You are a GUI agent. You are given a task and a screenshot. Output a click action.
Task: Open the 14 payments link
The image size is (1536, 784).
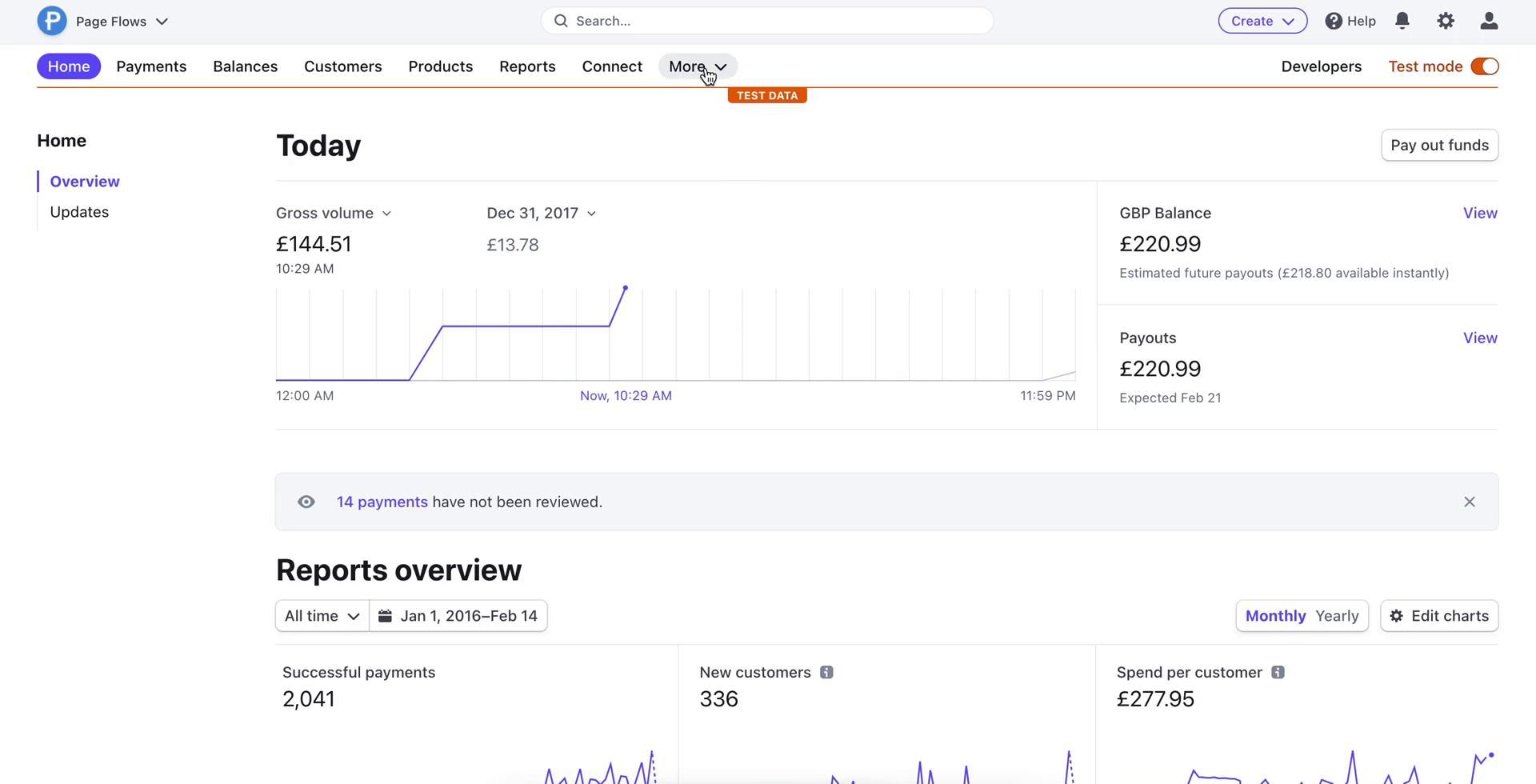click(382, 502)
